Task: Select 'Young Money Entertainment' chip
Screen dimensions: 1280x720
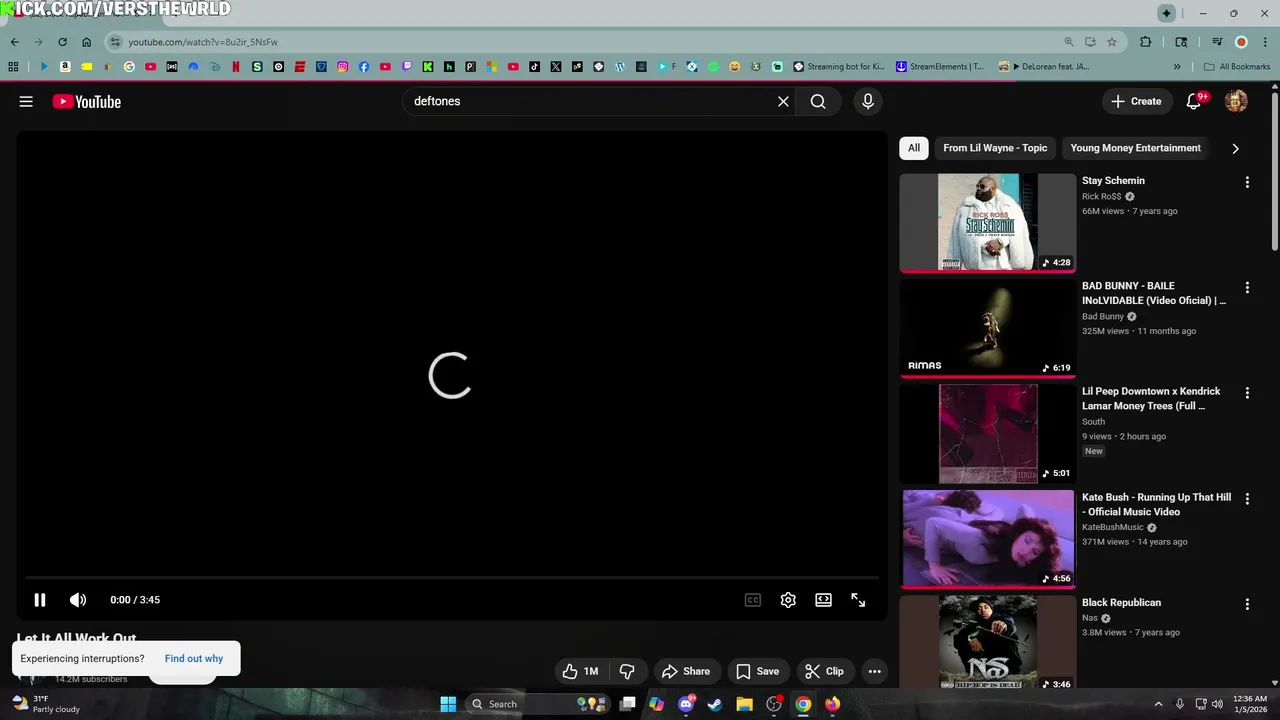Action: point(1135,148)
